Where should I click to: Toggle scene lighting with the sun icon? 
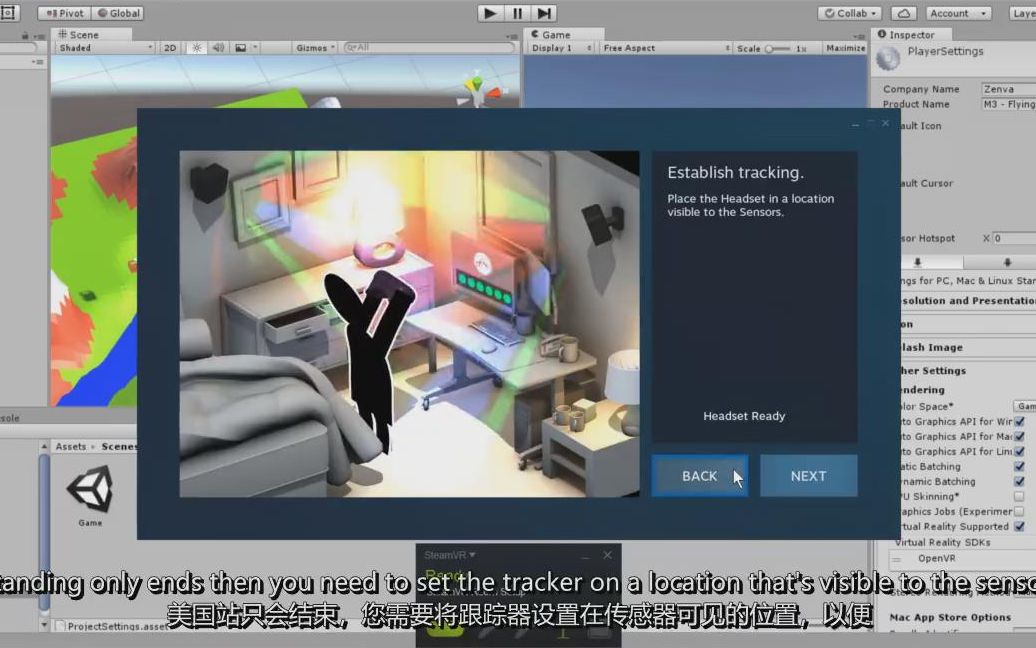point(197,46)
